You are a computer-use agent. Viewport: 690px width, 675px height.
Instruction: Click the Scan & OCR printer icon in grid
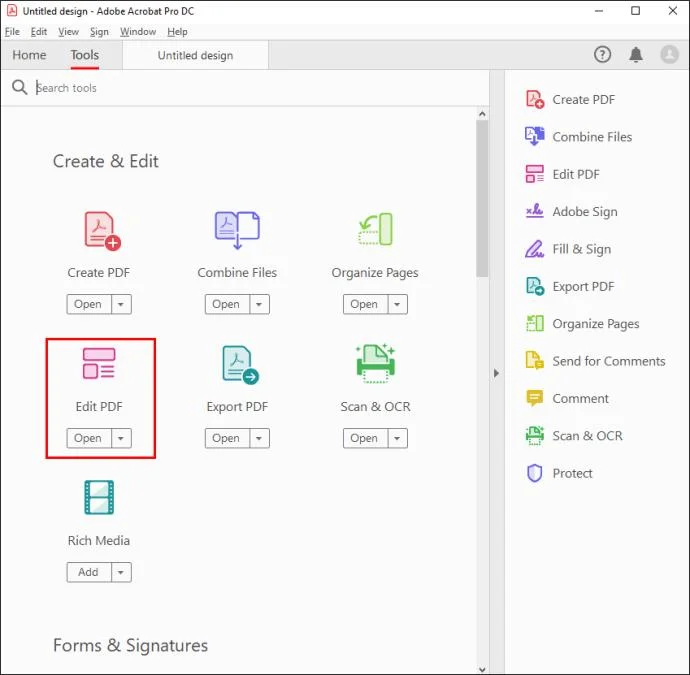[x=375, y=363]
